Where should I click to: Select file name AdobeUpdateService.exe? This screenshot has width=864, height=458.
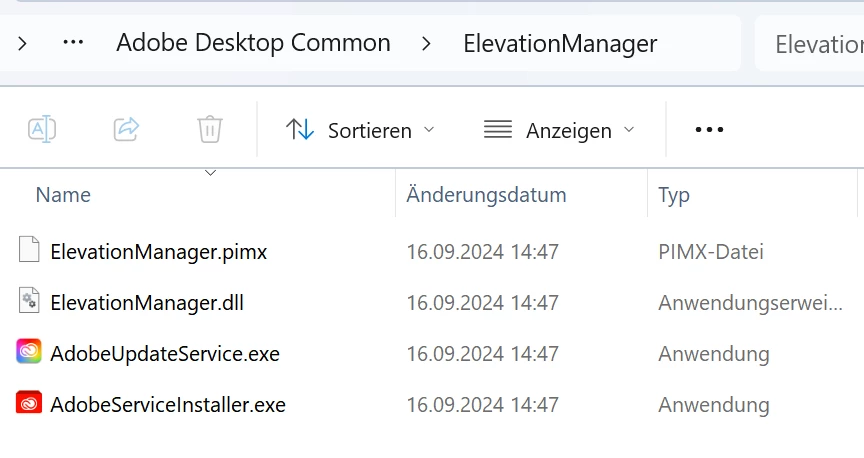(x=165, y=354)
